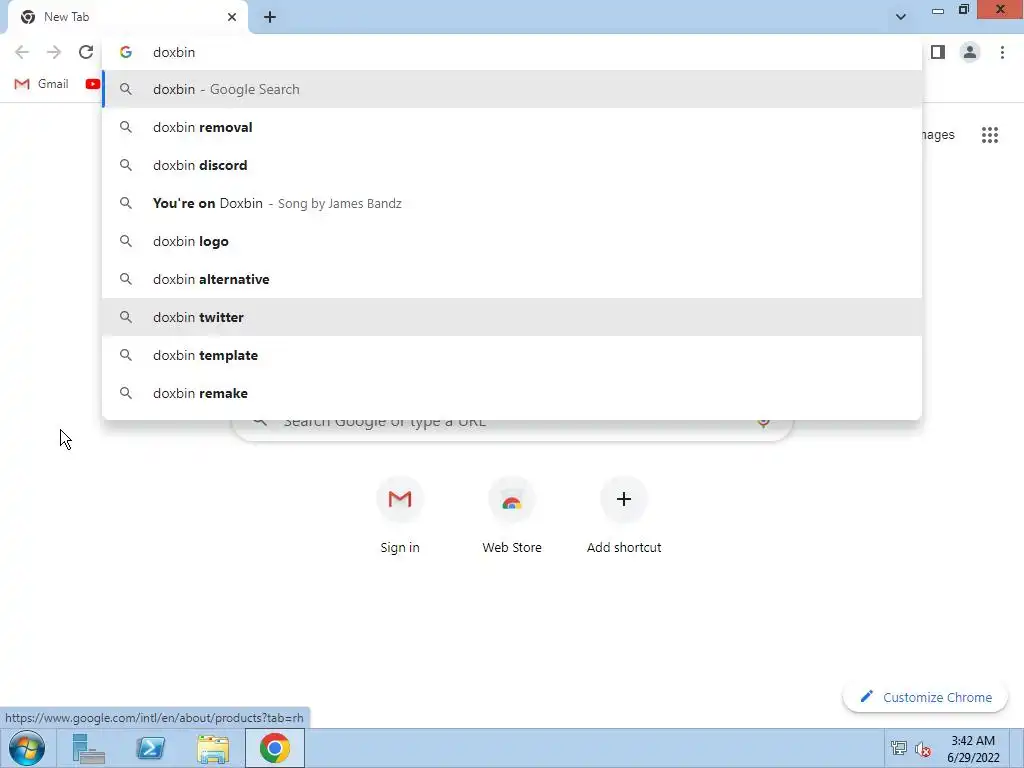The image size is (1024, 768).
Task: Click the back navigation arrow
Action: (22, 52)
